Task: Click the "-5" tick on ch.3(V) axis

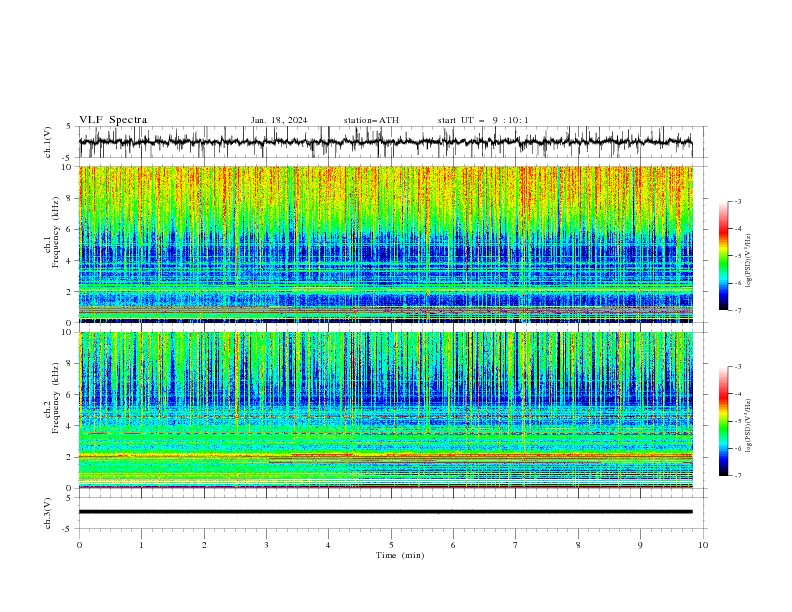Action: (x=67, y=529)
